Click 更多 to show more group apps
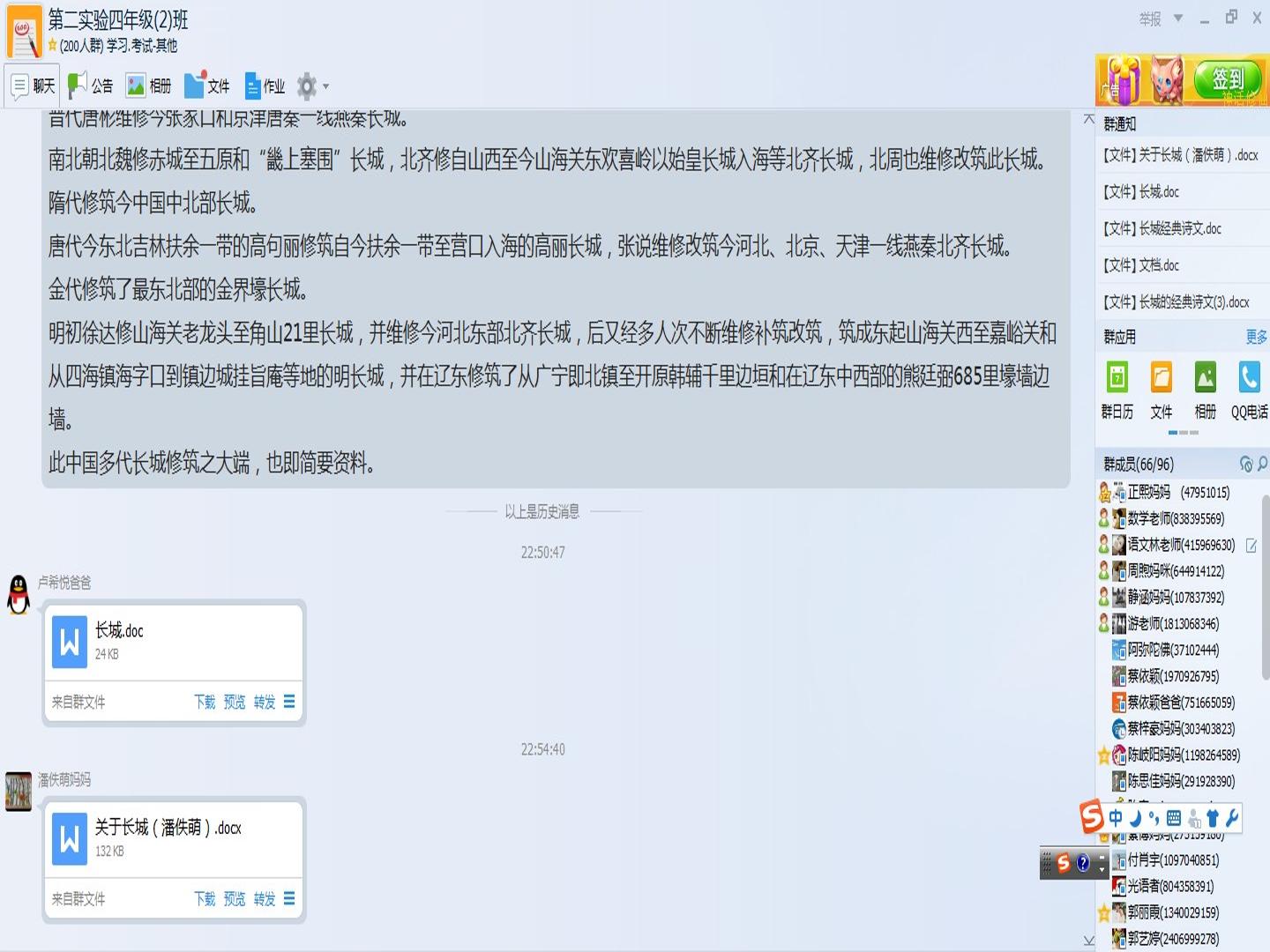Viewport: 1270px width, 952px height. (x=1256, y=337)
